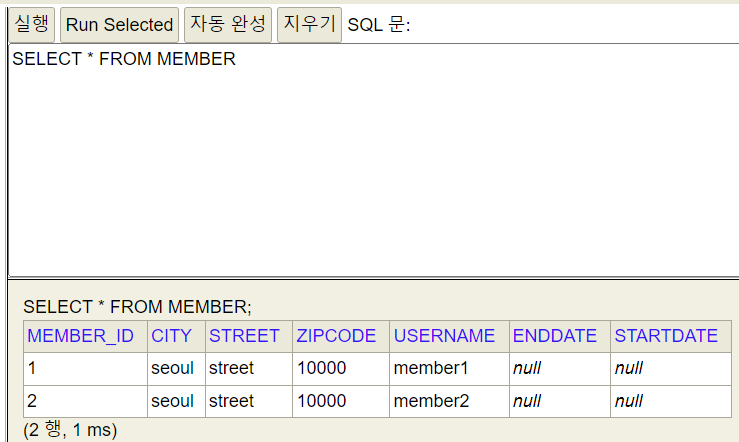Select the MEMBER_ID column header
The image size is (739, 442).
point(85,336)
